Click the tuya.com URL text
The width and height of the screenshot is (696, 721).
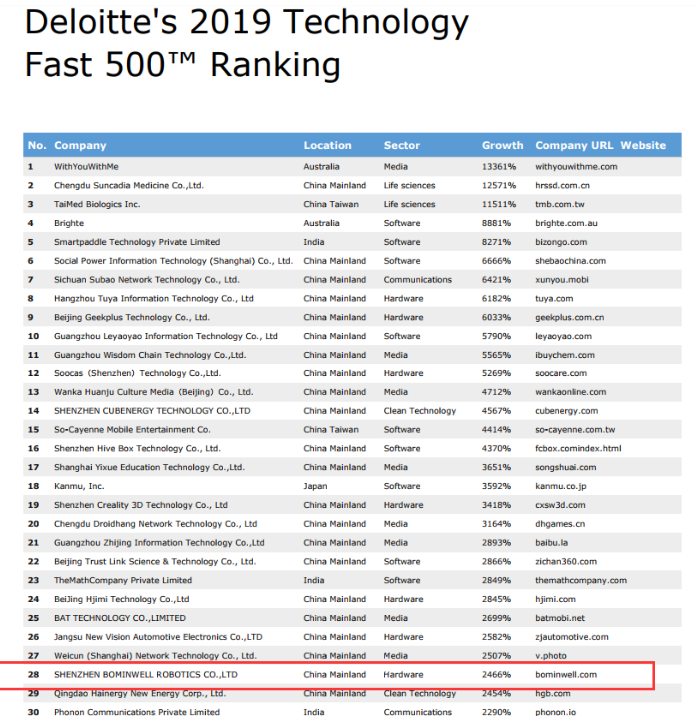554,298
